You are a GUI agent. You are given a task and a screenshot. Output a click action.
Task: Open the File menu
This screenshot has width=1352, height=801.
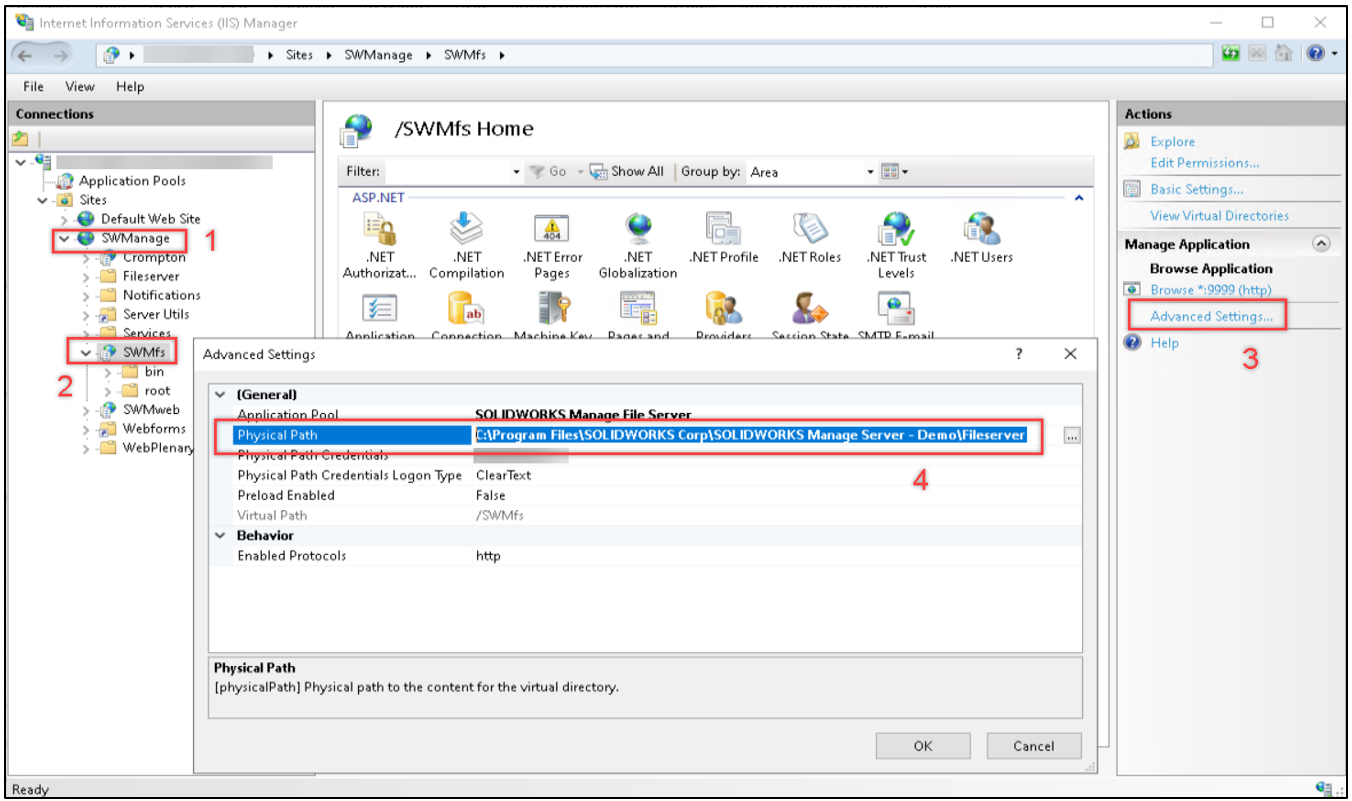[x=32, y=86]
